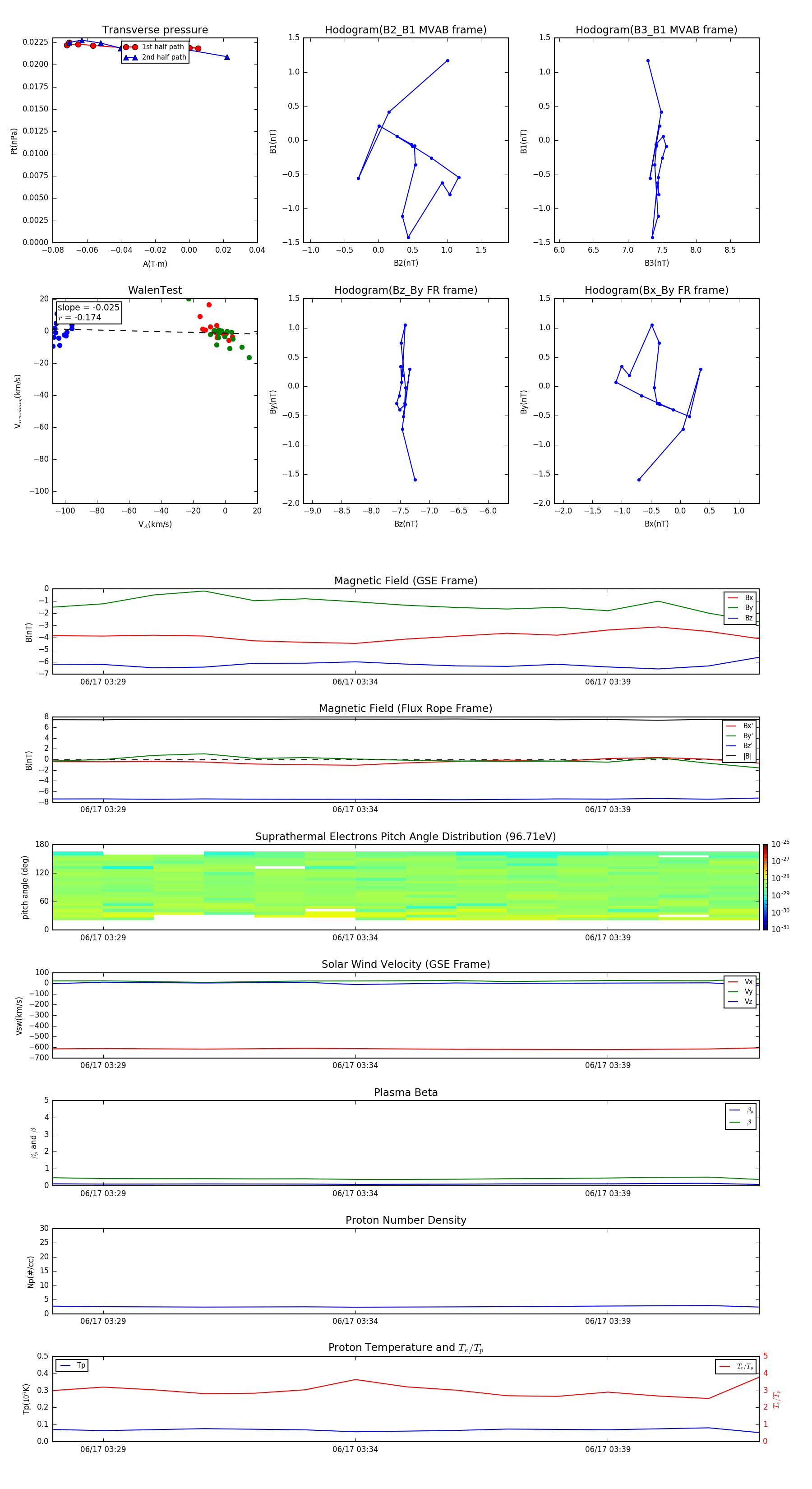The image size is (812, 1489).
Task: Click the 'pitch angle (deg)' axis label
Action: (x=25, y=887)
